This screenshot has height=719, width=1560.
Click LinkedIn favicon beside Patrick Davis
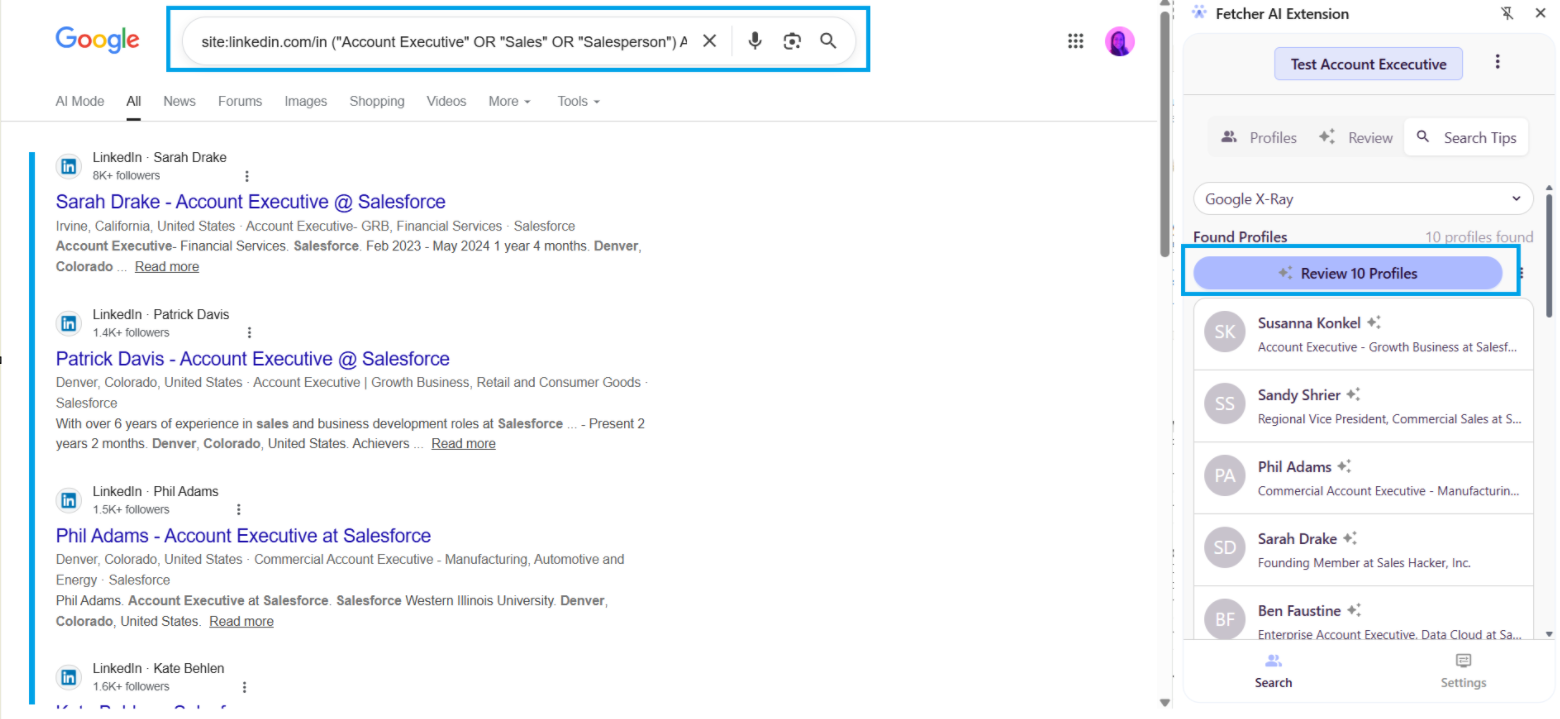click(x=69, y=323)
